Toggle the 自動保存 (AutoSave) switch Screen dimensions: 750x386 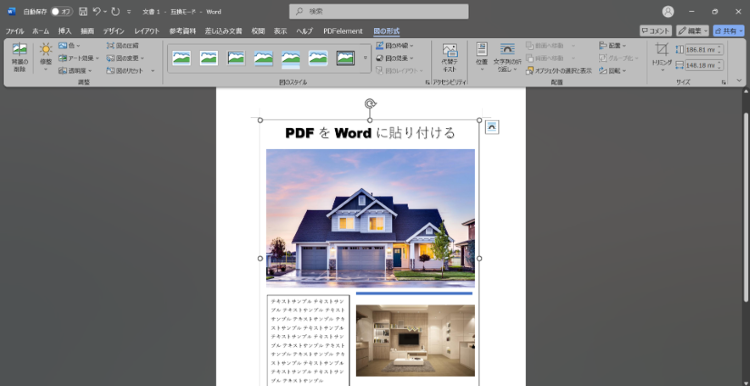[x=62, y=11]
